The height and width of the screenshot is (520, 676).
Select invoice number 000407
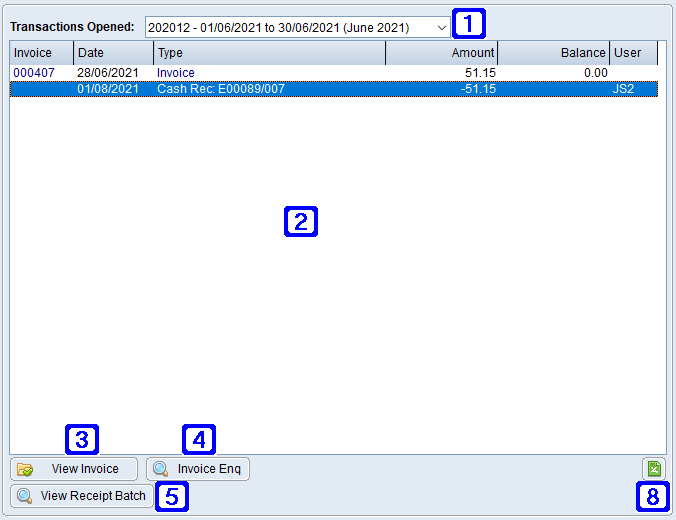pyautogui.click(x=34, y=73)
